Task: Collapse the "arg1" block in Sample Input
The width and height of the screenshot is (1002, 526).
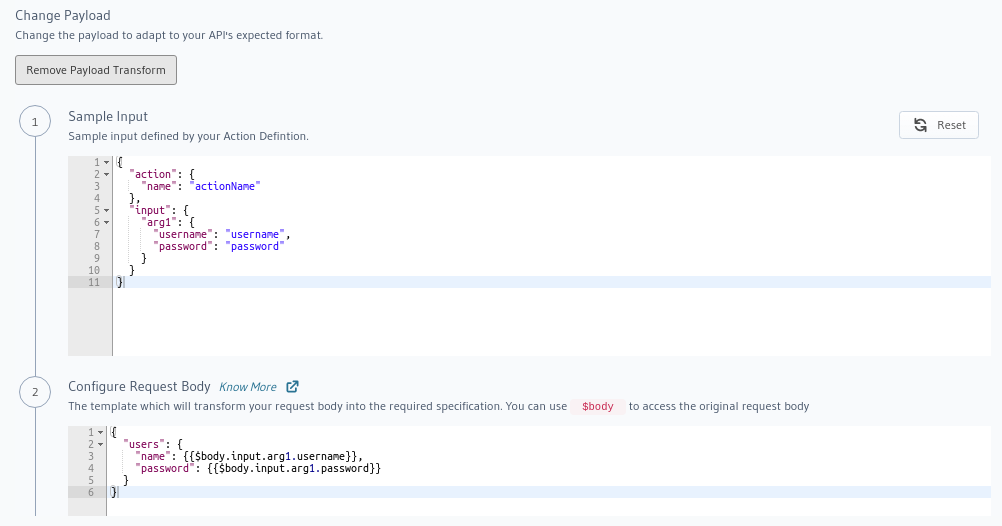Action: (x=106, y=222)
